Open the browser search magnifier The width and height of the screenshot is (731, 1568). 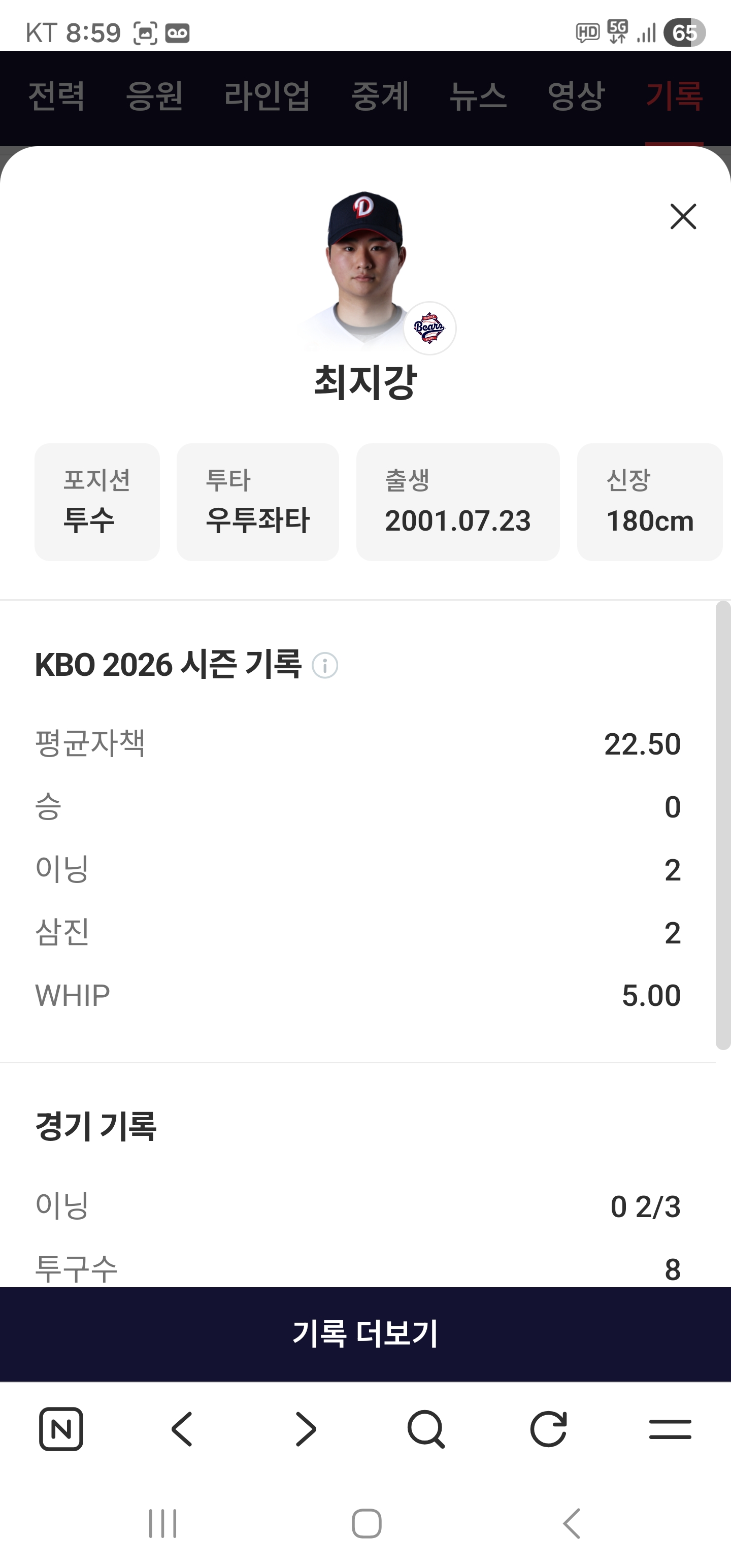click(426, 1428)
